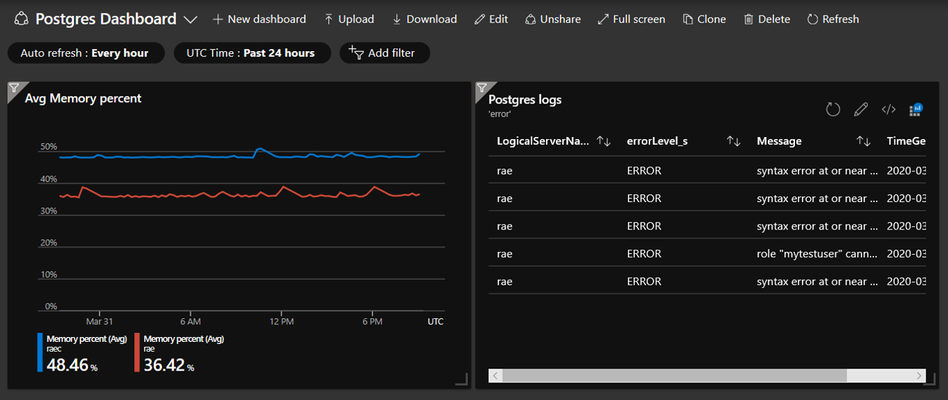Clone this dashboard
Screen dimensions: 948x400
pyautogui.click(x=704, y=19)
